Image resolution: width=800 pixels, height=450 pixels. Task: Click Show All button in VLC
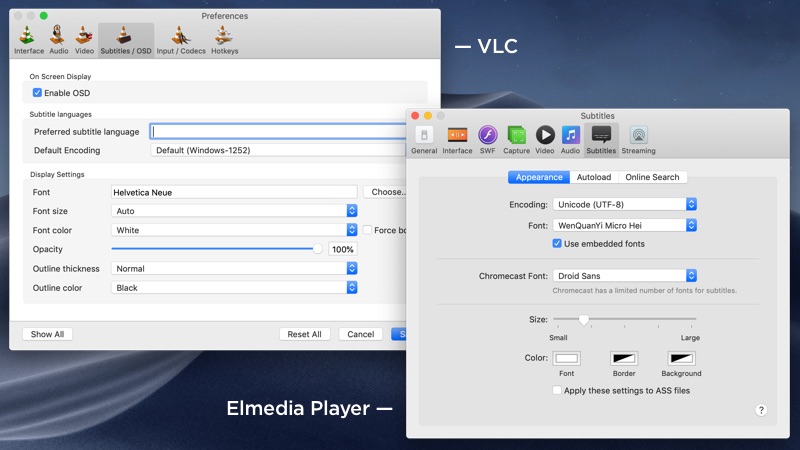coord(47,334)
